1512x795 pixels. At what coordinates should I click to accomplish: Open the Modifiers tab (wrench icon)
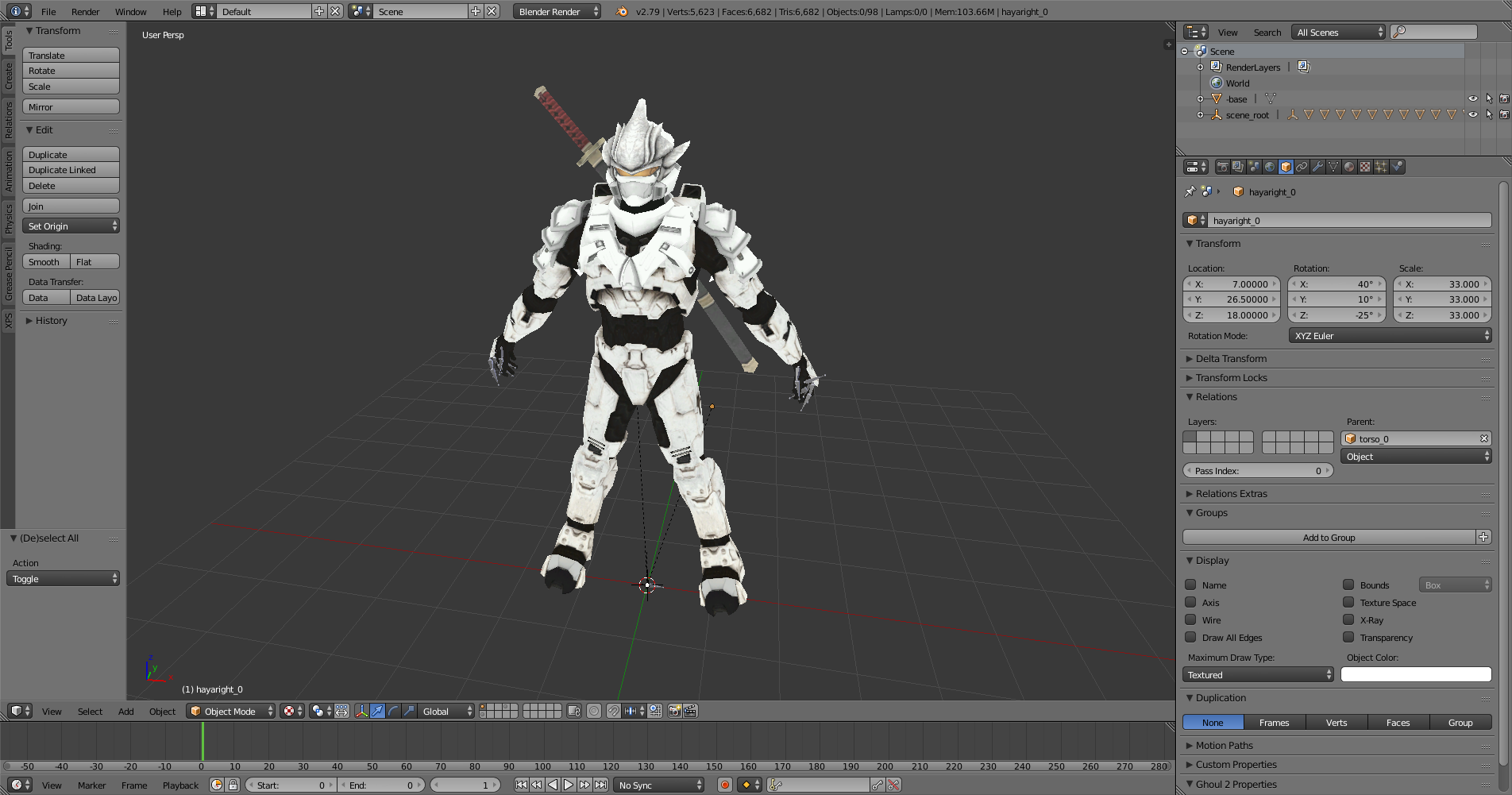click(x=1317, y=167)
